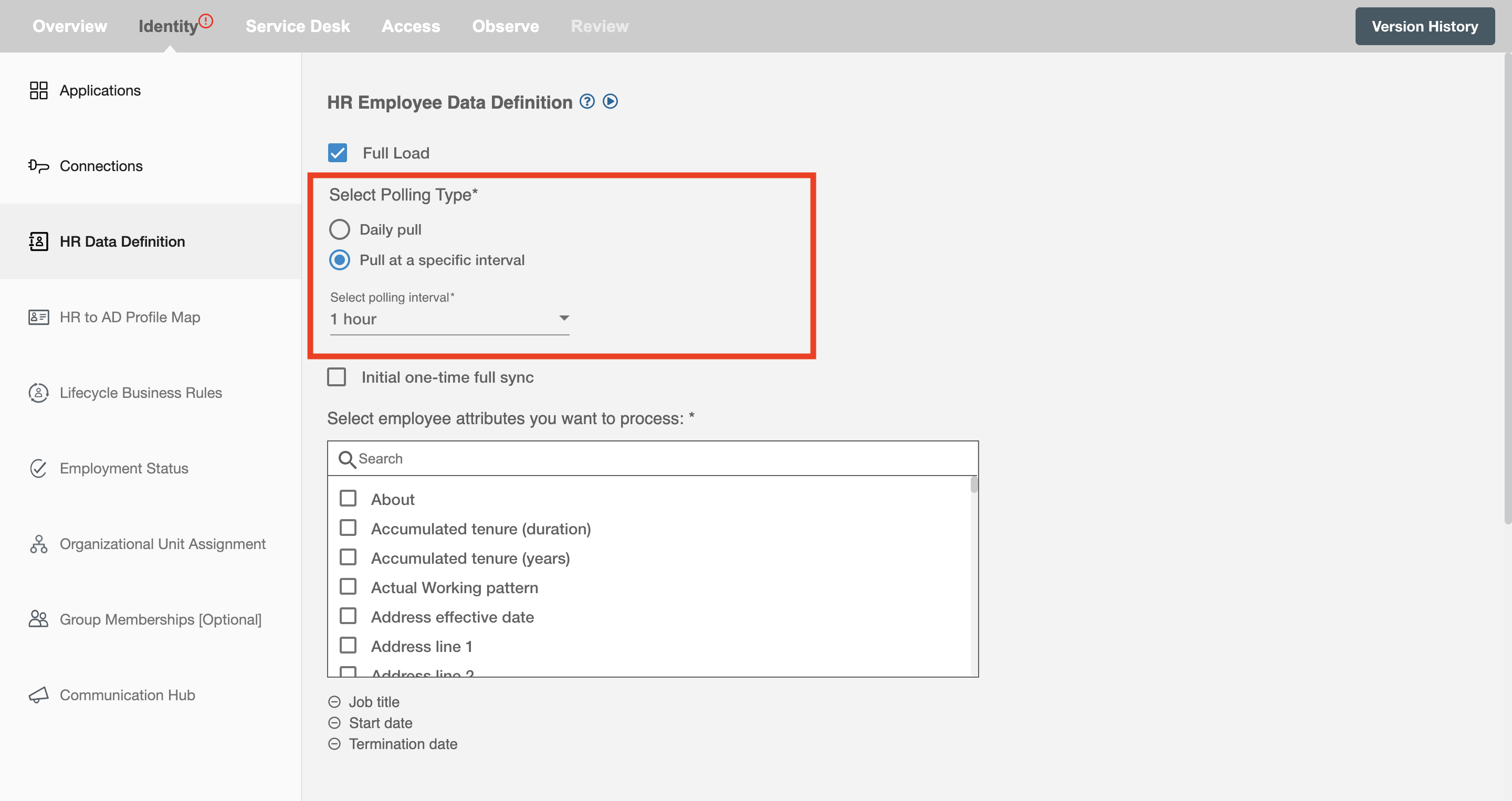This screenshot has width=1512, height=801.
Task: Click the HR Data Definition sidebar icon
Action: click(38, 241)
